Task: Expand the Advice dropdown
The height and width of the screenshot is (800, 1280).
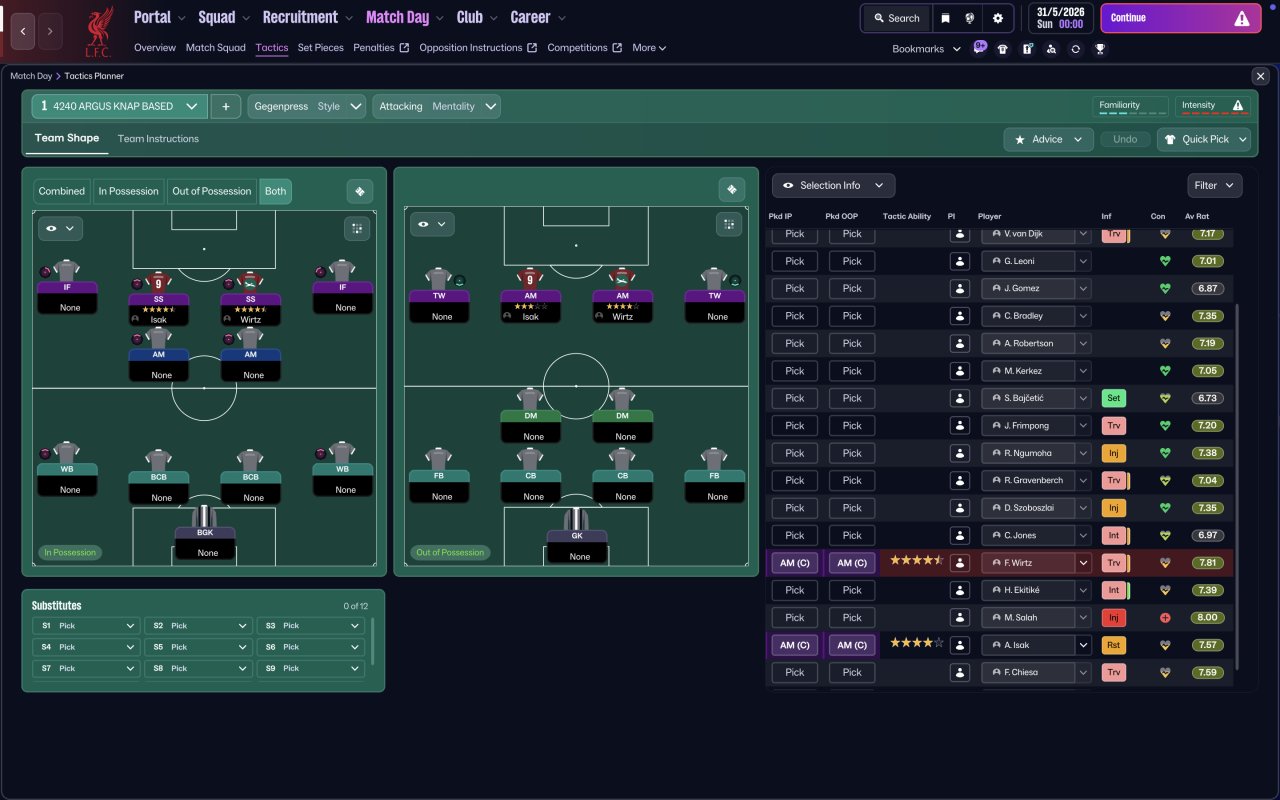Action: (x=1049, y=139)
